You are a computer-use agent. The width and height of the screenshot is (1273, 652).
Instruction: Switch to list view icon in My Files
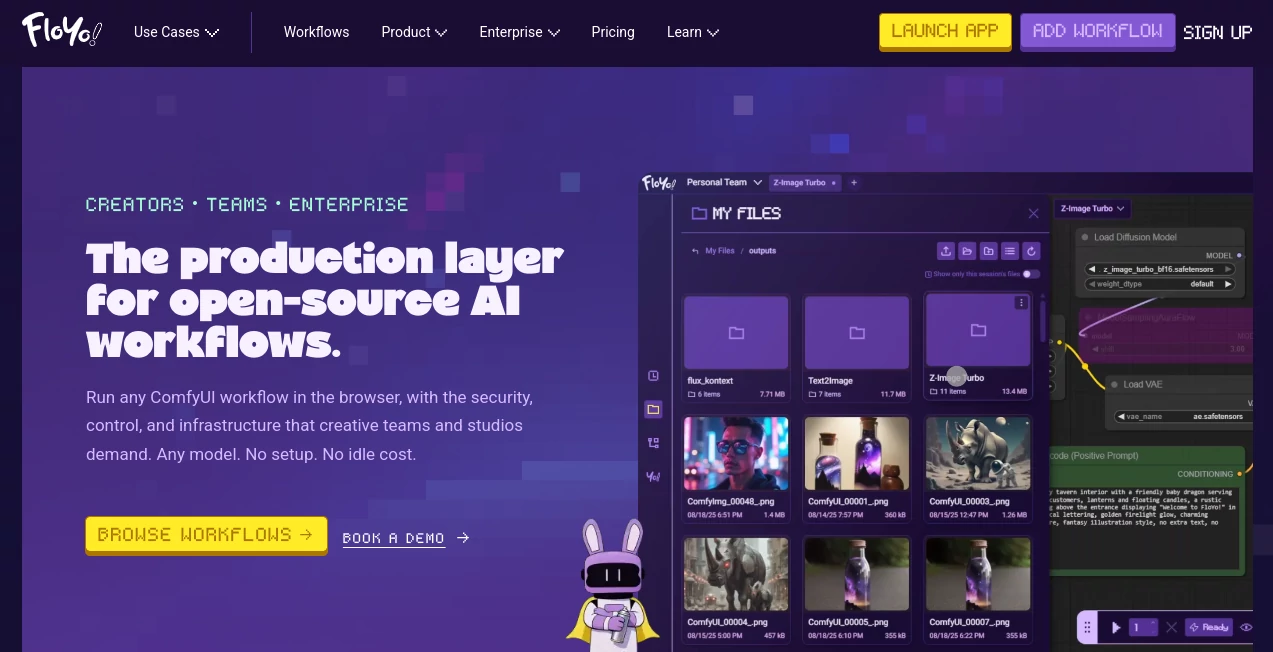point(1010,251)
